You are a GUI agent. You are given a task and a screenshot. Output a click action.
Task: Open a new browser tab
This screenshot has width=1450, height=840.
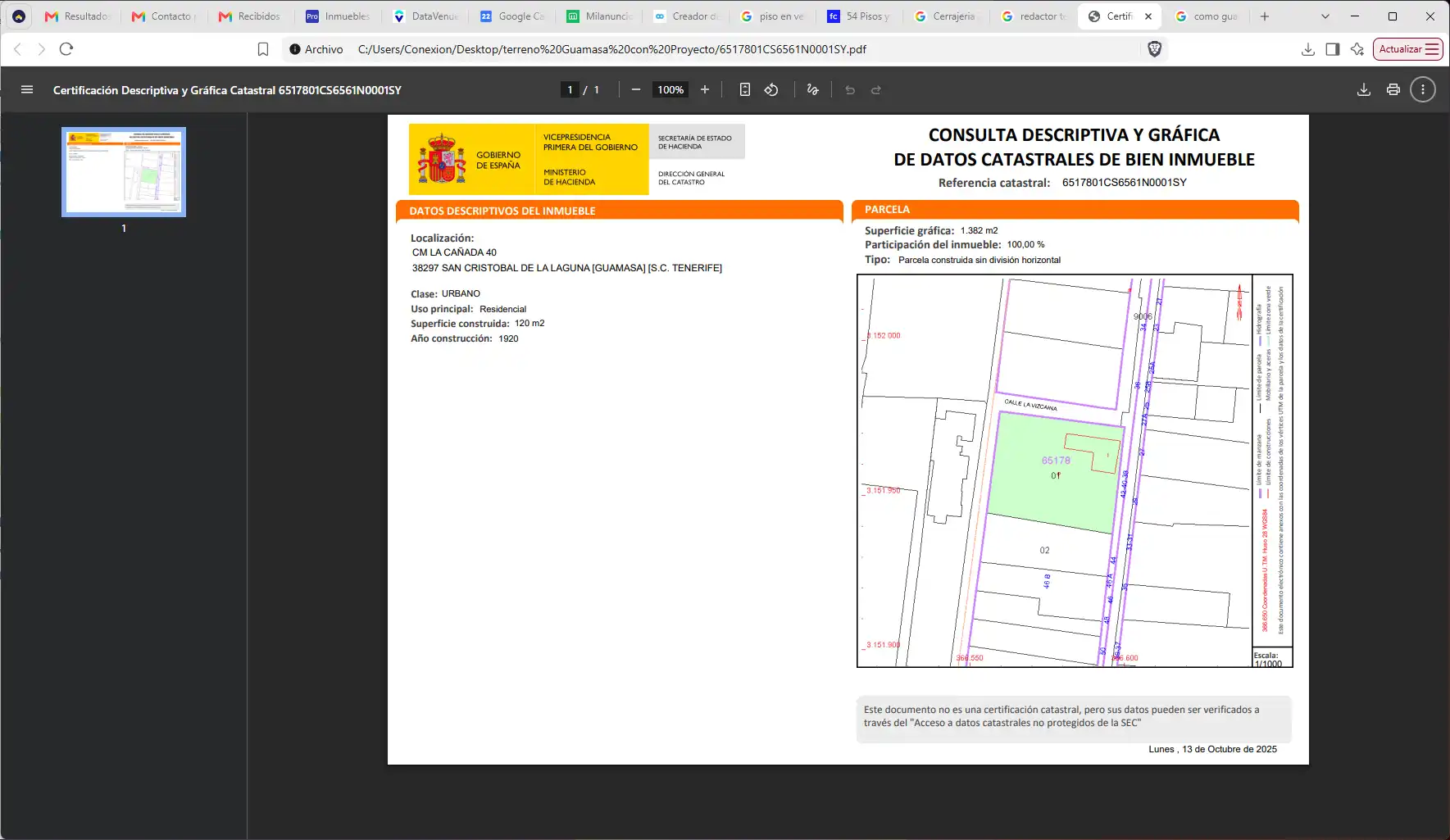tap(1265, 16)
